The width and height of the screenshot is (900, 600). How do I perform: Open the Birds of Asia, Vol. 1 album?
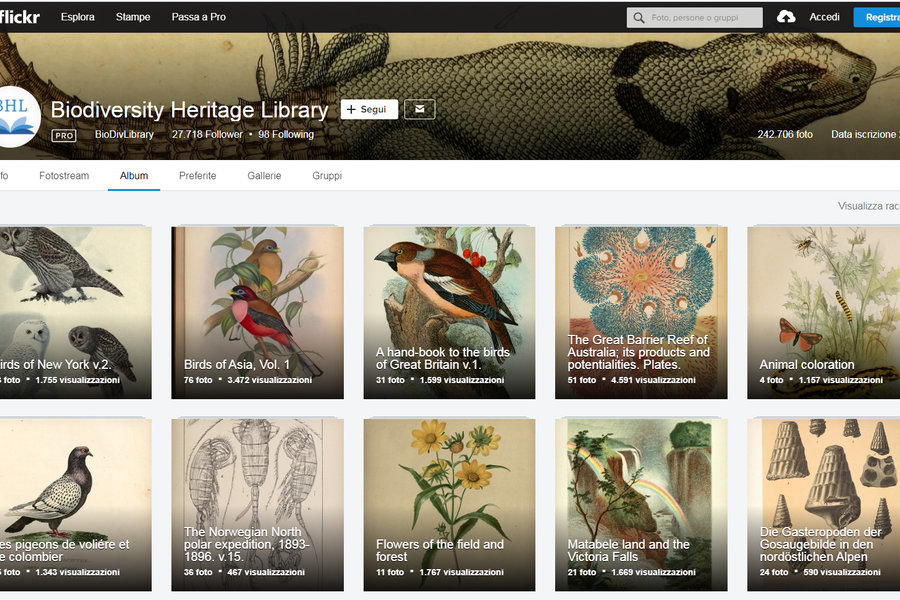258,312
